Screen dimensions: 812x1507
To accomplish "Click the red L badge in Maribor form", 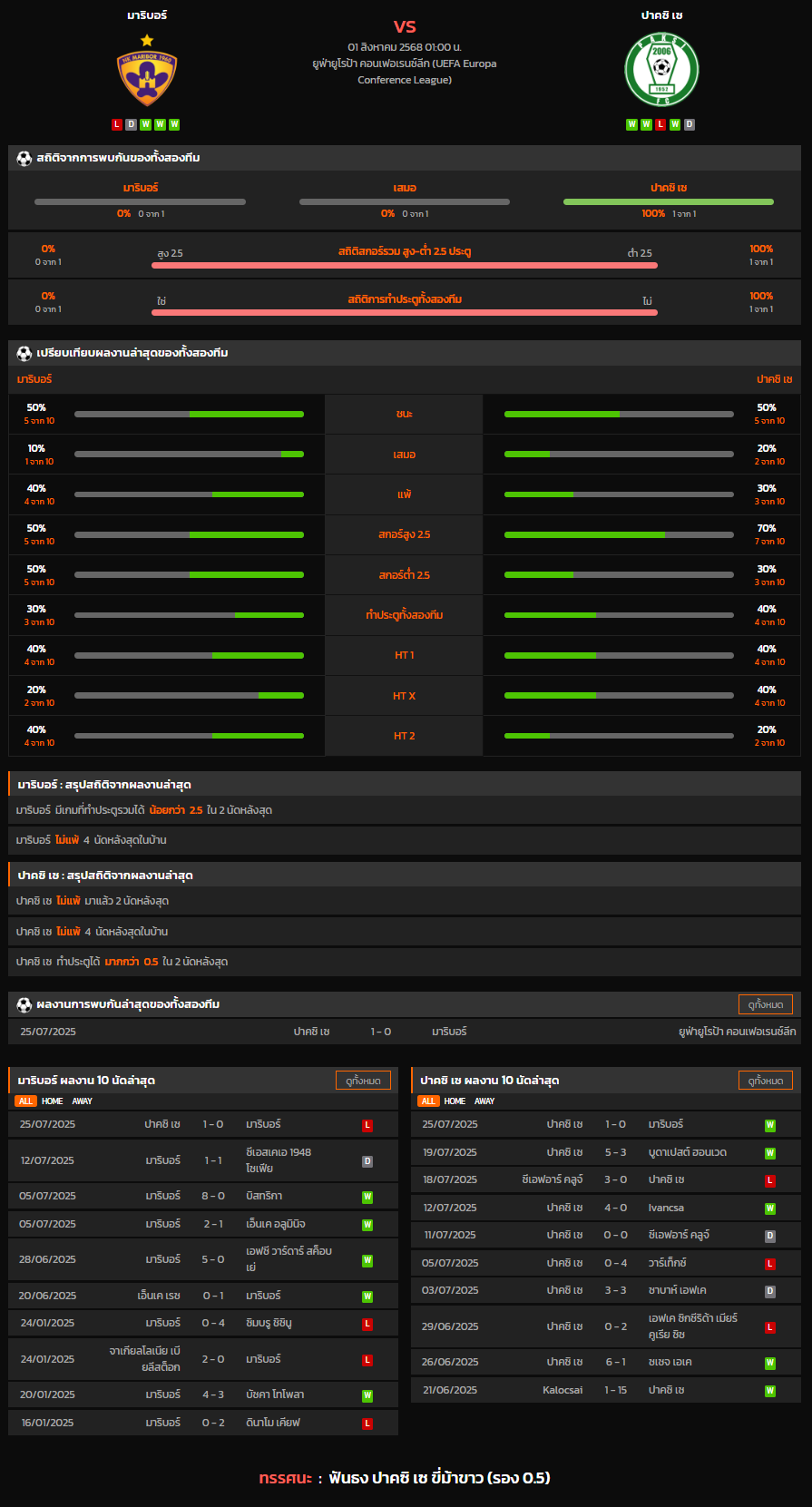I will 117,124.
